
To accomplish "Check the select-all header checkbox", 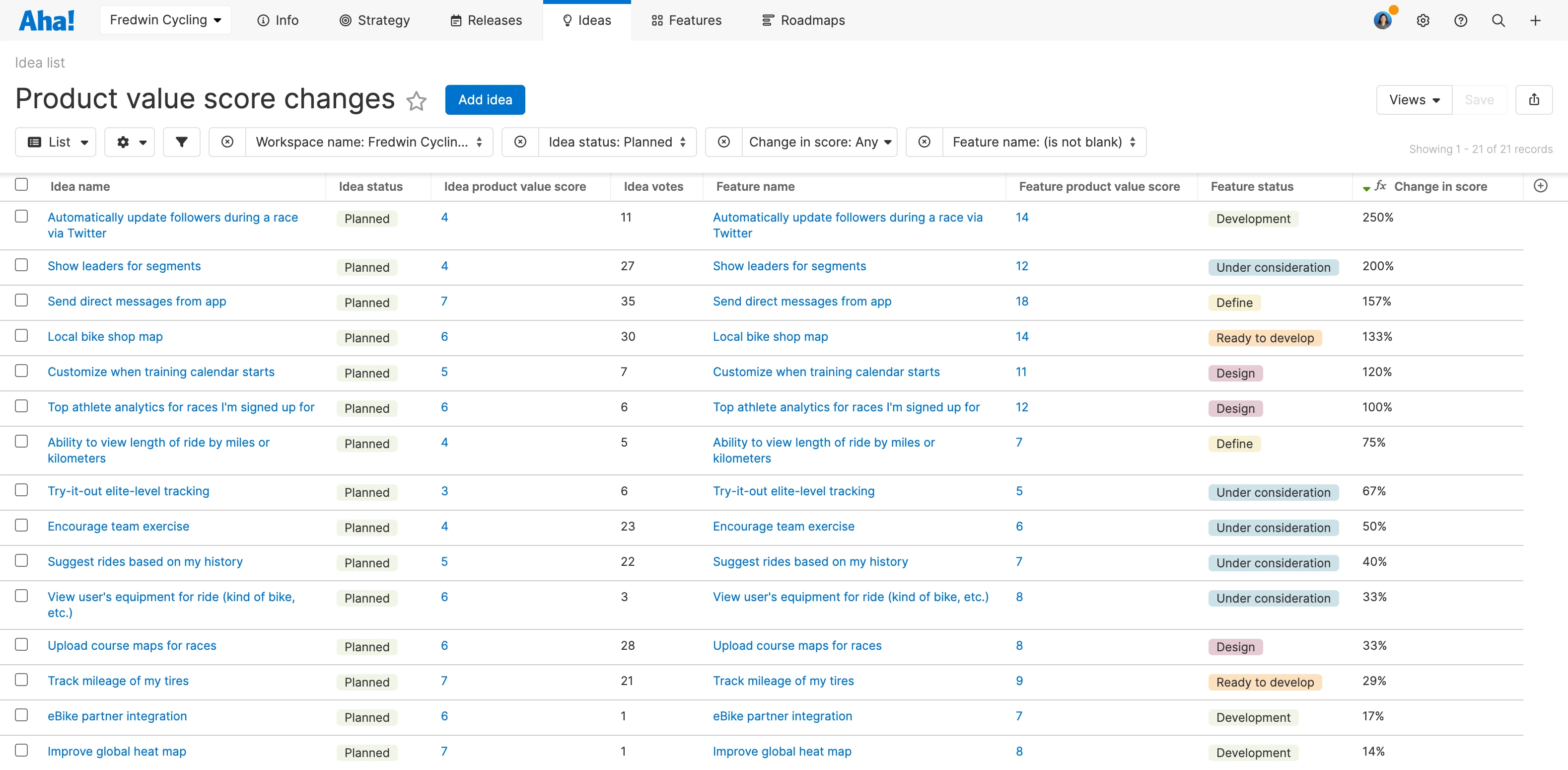I will point(21,185).
